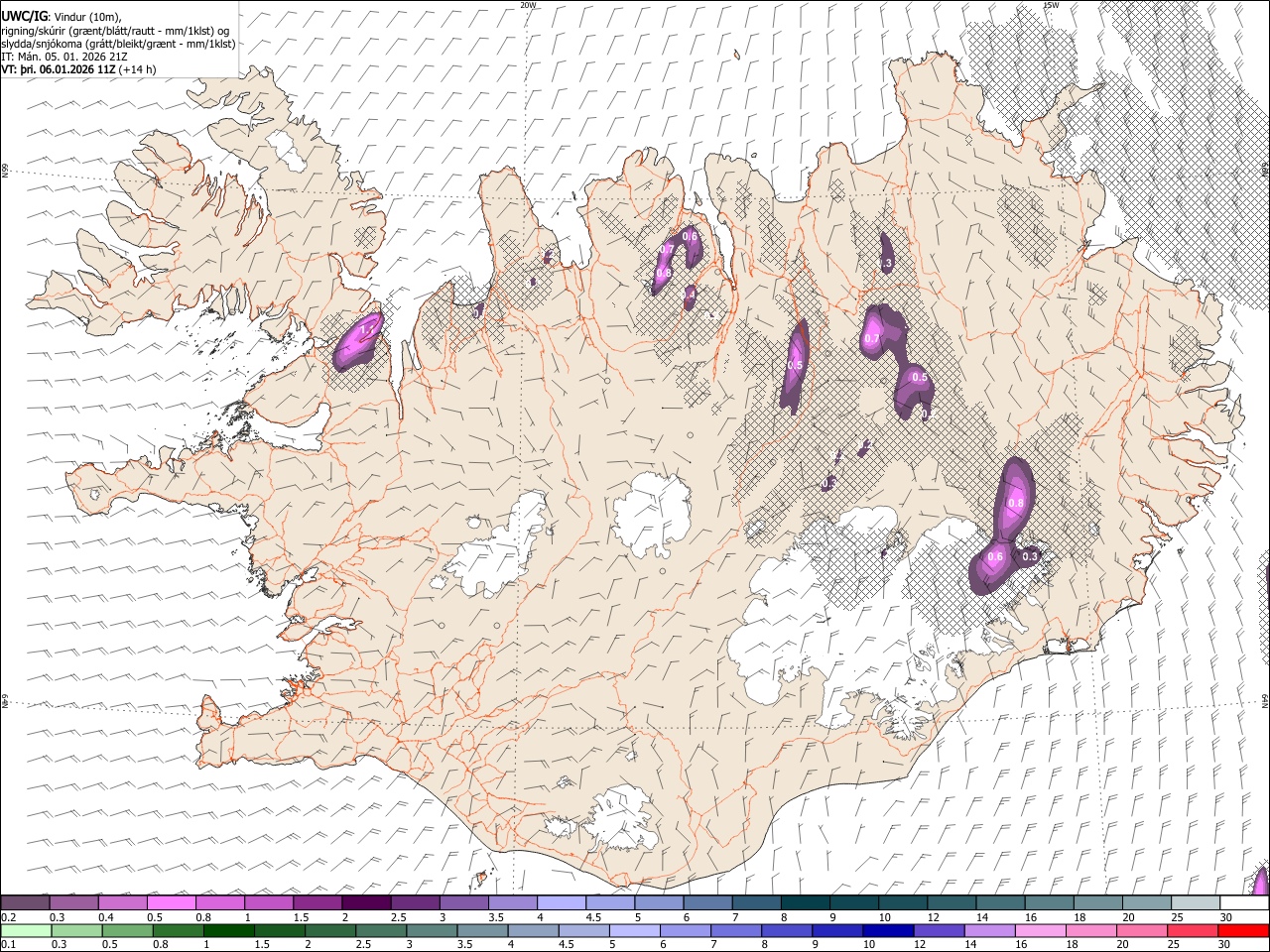Click the (+14 h) forecast offset text
Image resolution: width=1270 pixels, height=952 pixels.
point(138,69)
